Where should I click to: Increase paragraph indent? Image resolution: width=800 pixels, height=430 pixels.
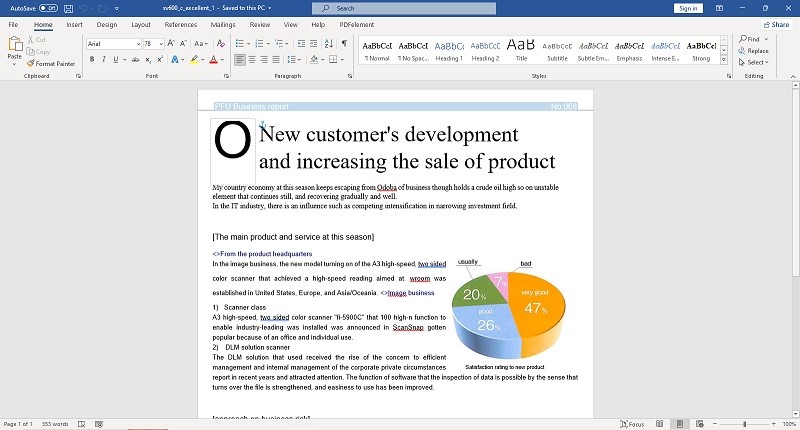[313, 43]
